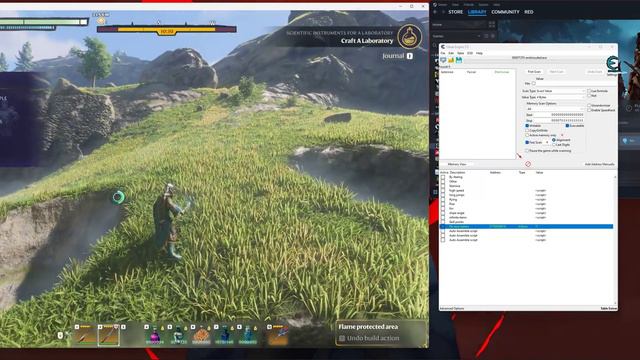This screenshot has width=640, height=360.
Task: Enable the Unrandomizer checkbox
Action: pos(589,105)
